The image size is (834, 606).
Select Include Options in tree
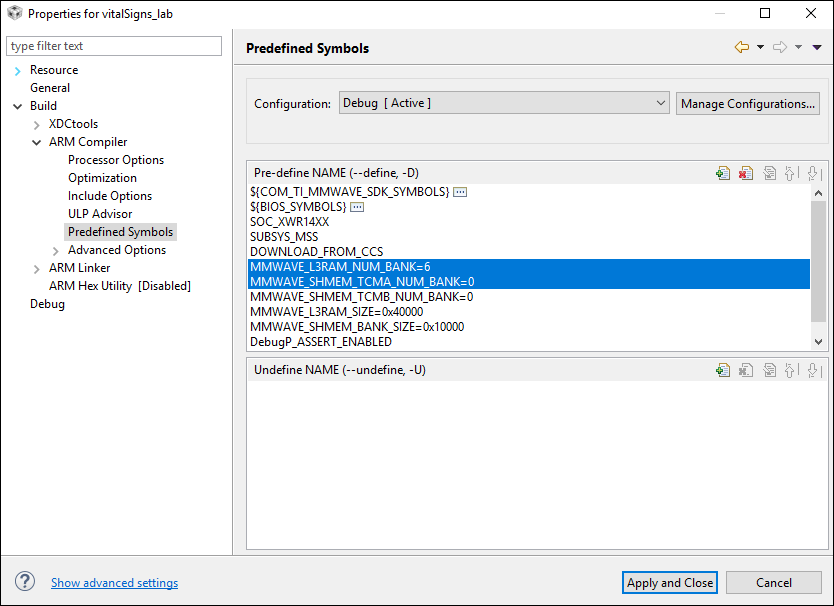(110, 196)
